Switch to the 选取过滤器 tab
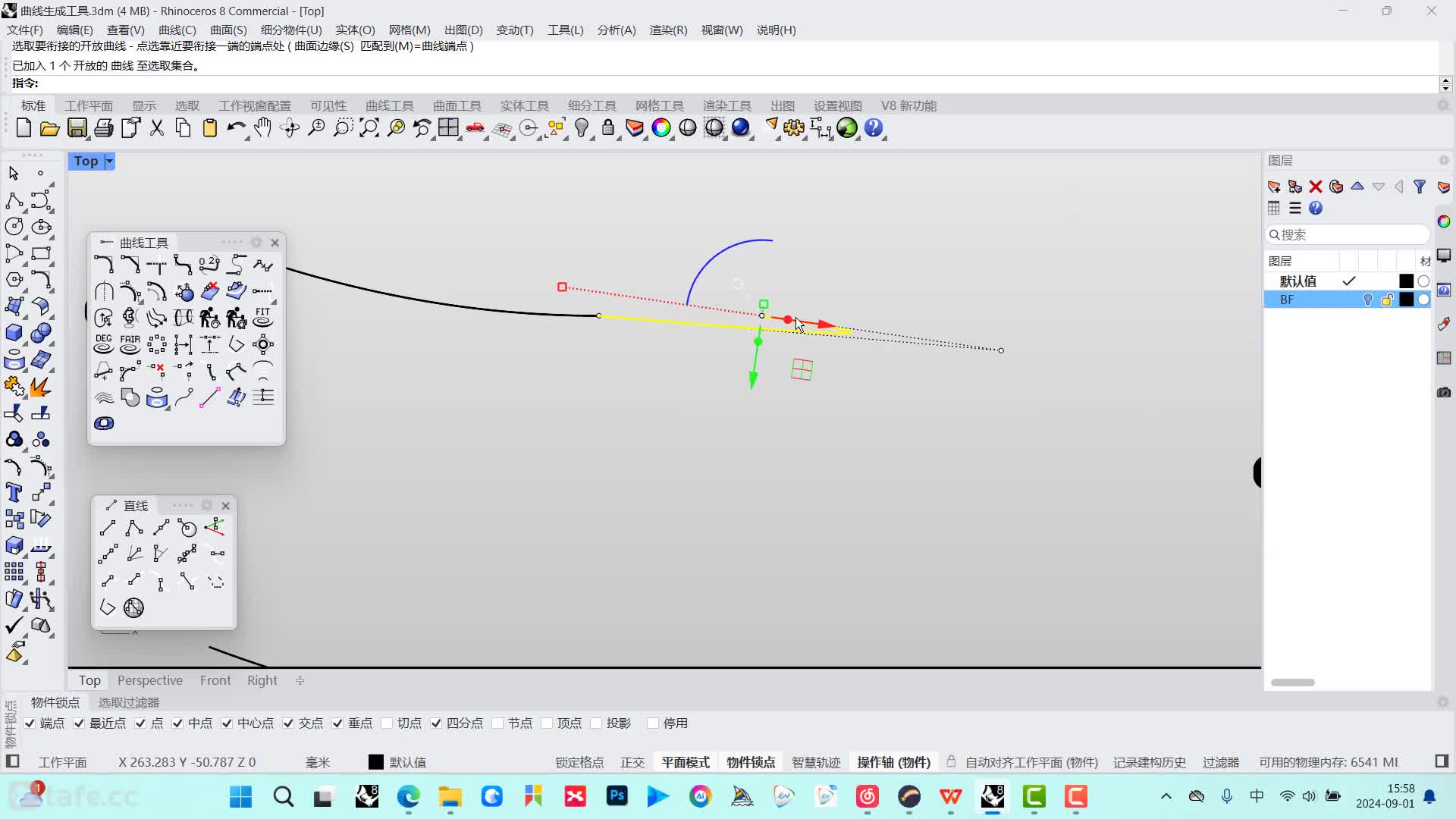Image resolution: width=1456 pixels, height=819 pixels. pyautogui.click(x=129, y=703)
